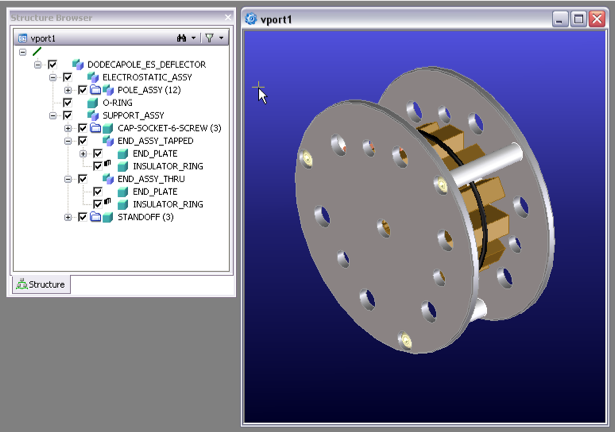Click the binoculars find icon
Screen dimensions: 615x432
pos(182,38)
